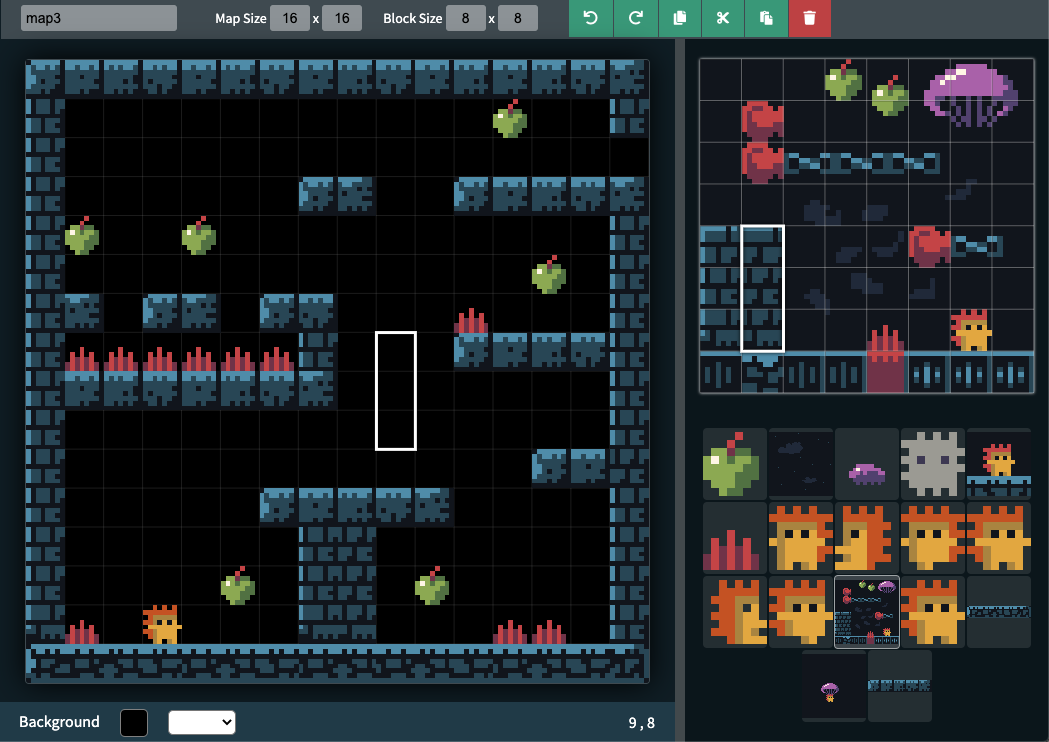Click the white-outlined selection on the map grid

[x=395, y=389]
